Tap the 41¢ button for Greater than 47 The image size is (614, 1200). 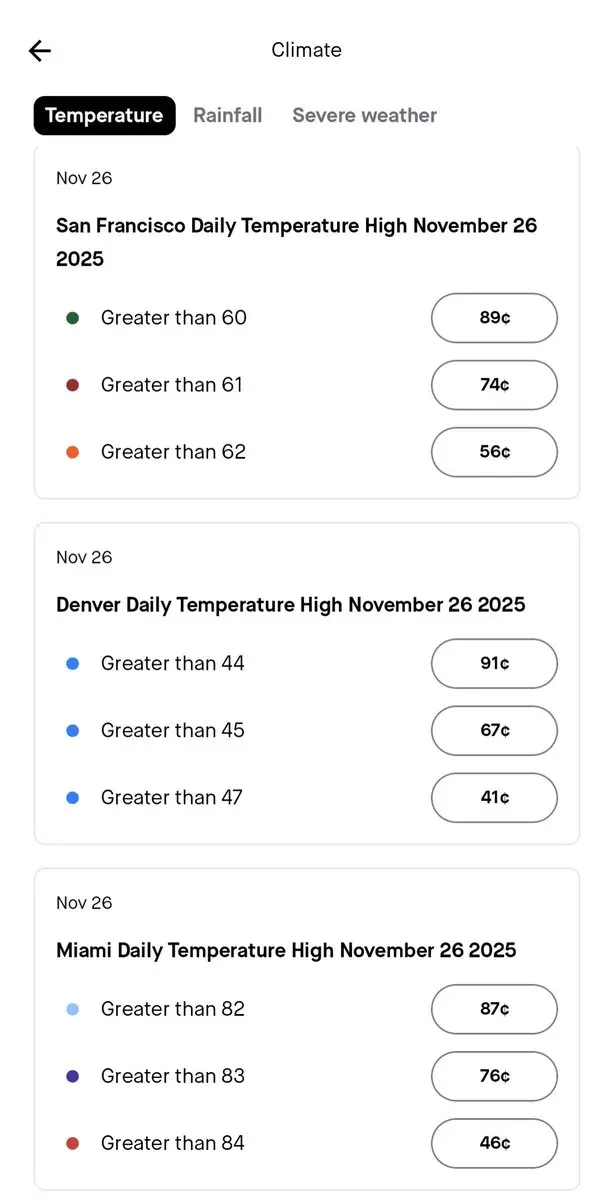coord(494,798)
